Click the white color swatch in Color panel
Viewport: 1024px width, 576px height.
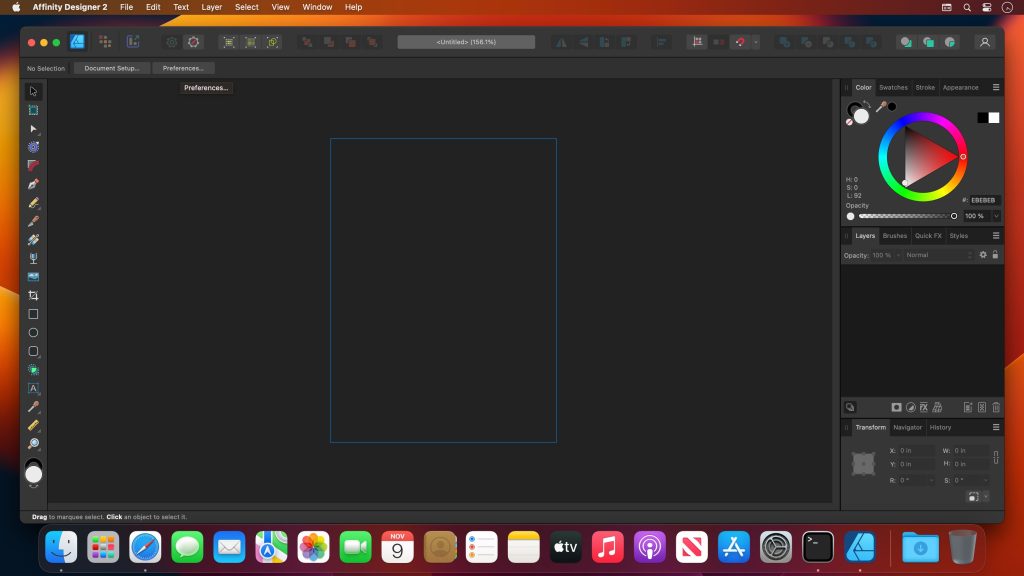click(x=994, y=118)
